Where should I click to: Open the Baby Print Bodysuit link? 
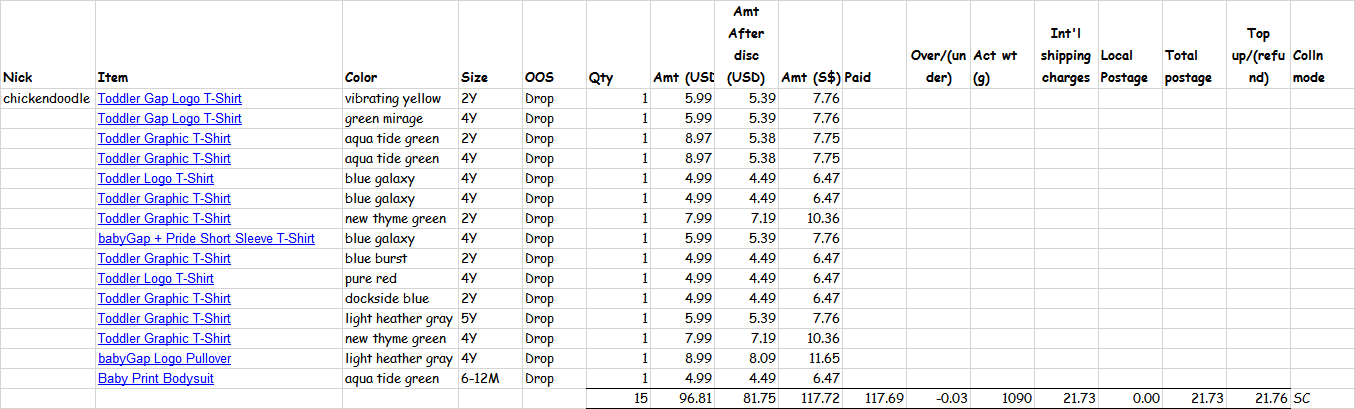(x=155, y=379)
